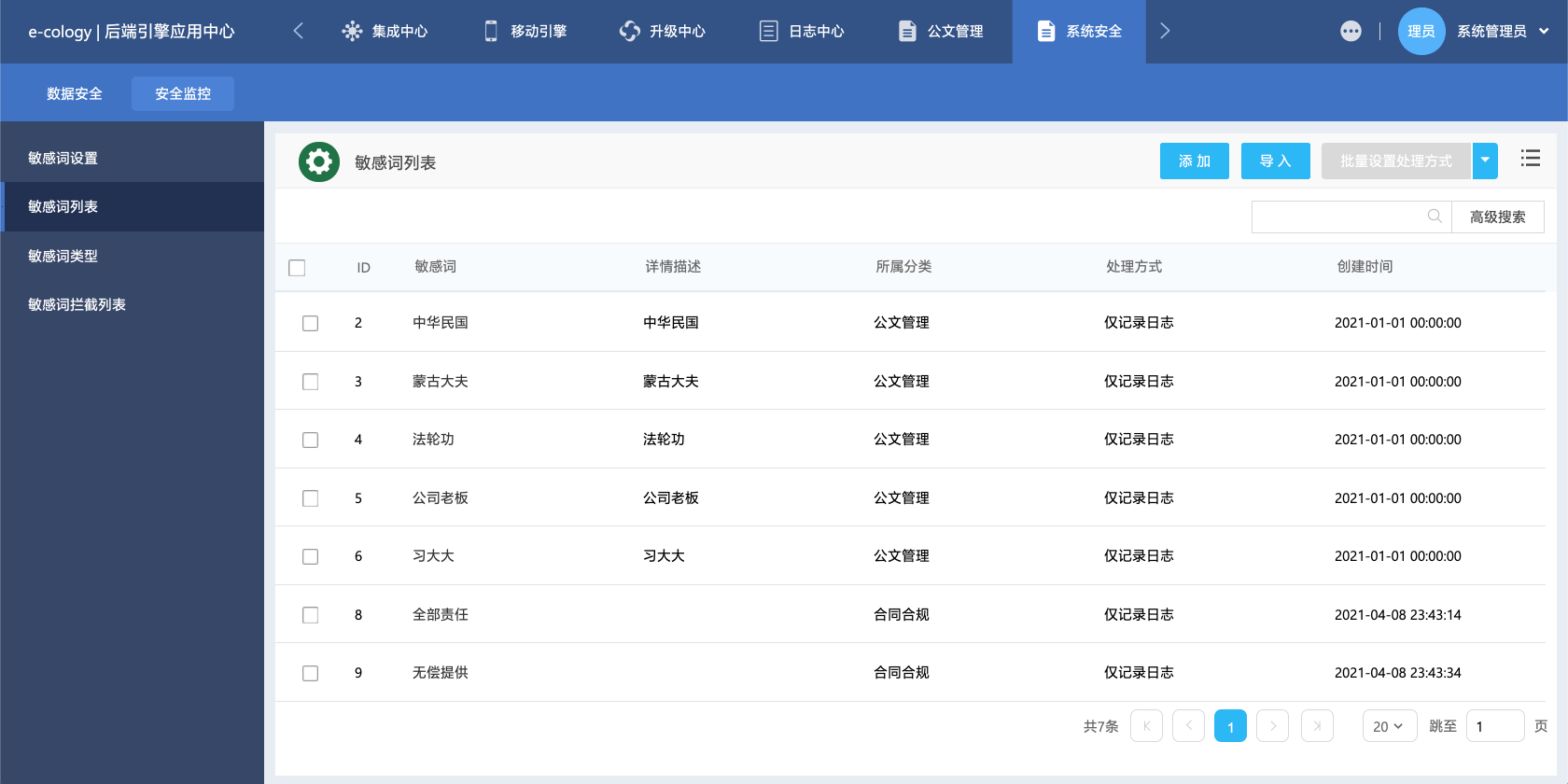Screen dimensions: 1568x784
Task: Select page 1 in pagination
Action: 1230,726
